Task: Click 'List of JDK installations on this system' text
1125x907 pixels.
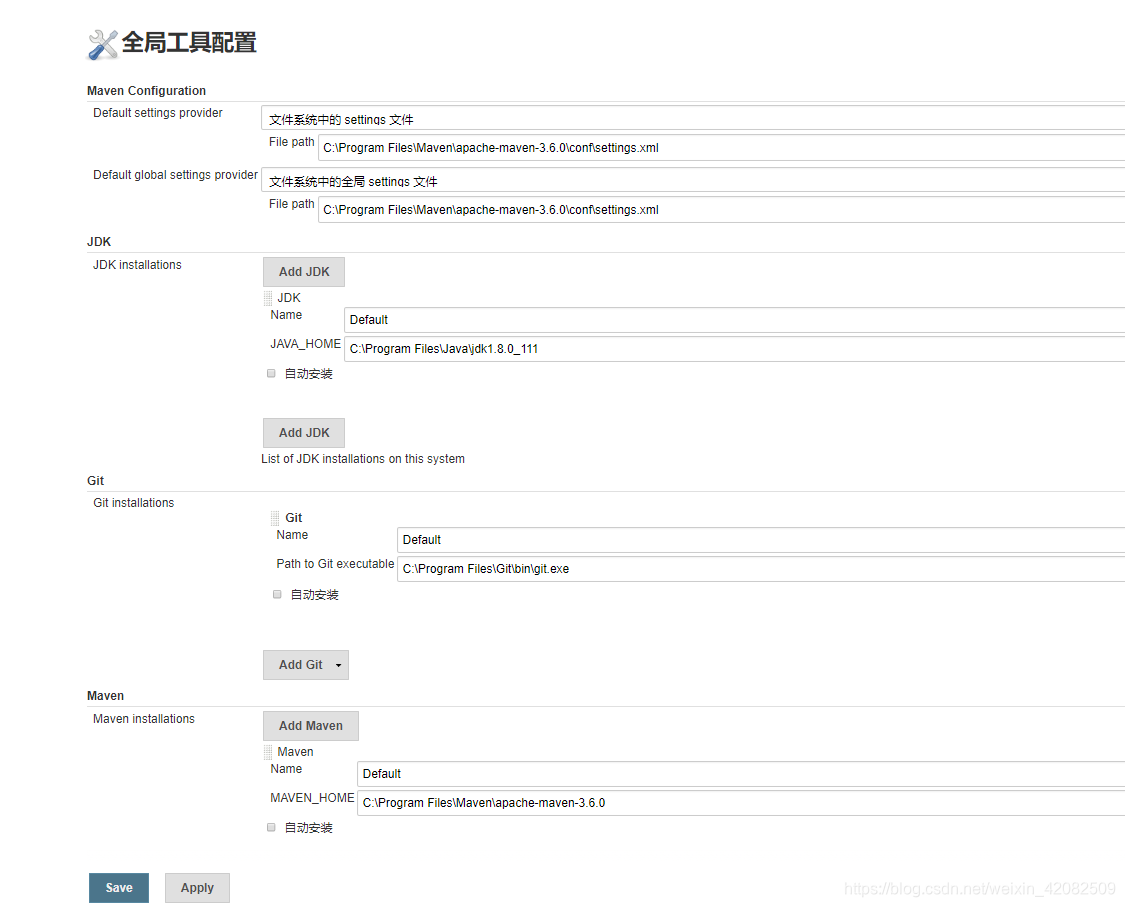Action: 363,459
